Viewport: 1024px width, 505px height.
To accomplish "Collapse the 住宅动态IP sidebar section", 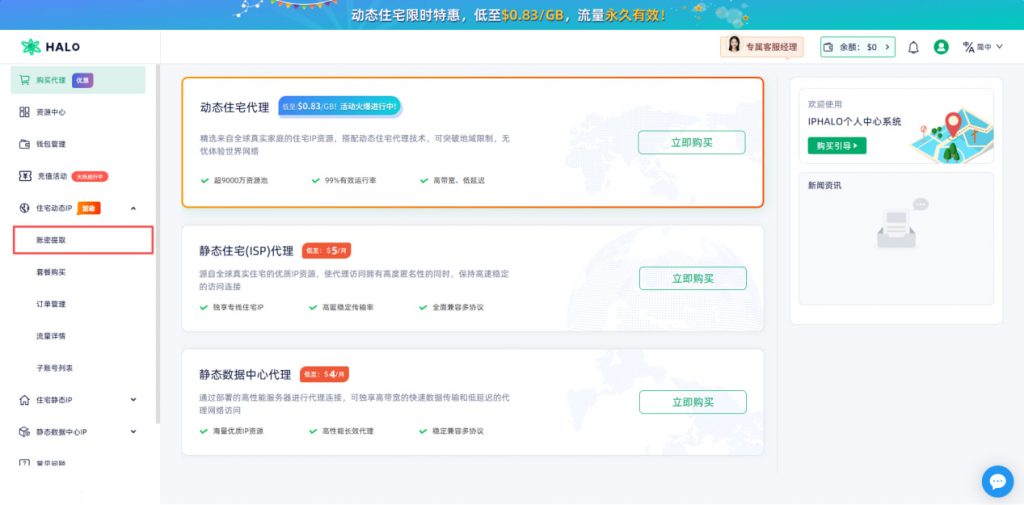I will [134, 208].
